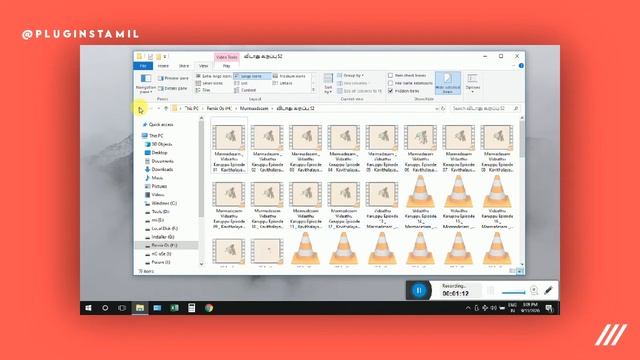Select Local Disk (F:) in sidebar
640x360 pixels.
coord(161,229)
